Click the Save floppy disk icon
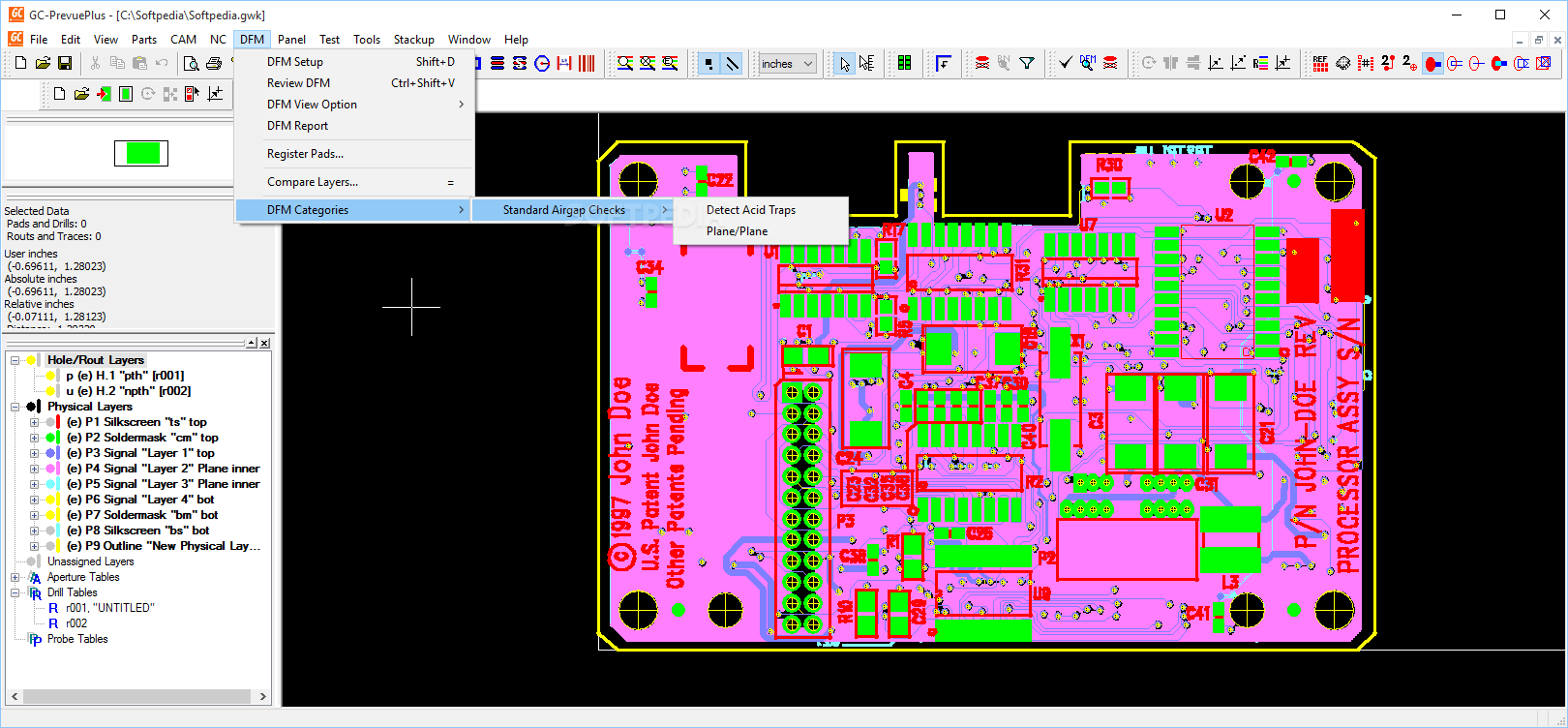This screenshot has height=728, width=1568. (x=65, y=63)
